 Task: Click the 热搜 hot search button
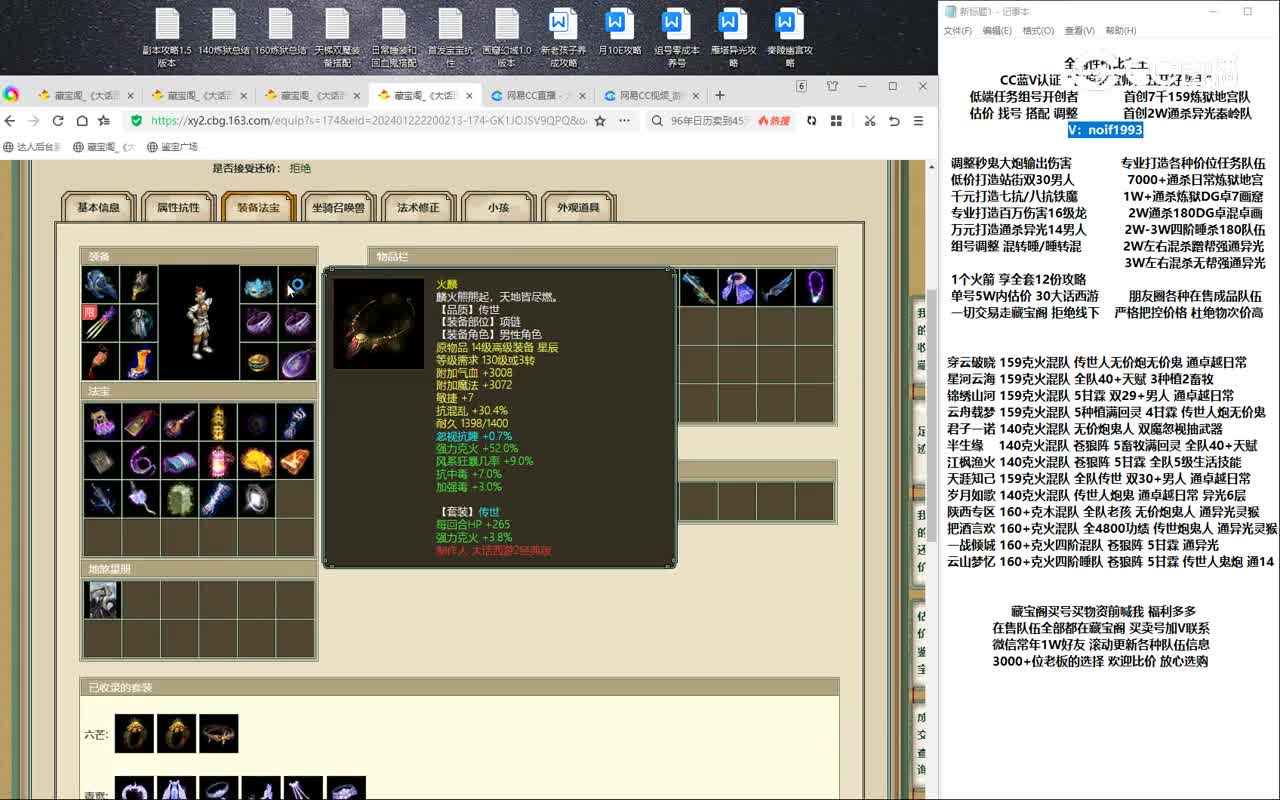click(x=773, y=121)
